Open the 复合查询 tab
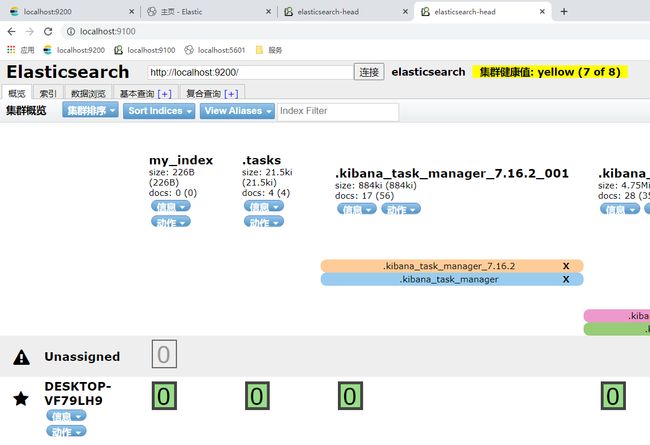Viewport: 650px width, 445px height. 203,94
